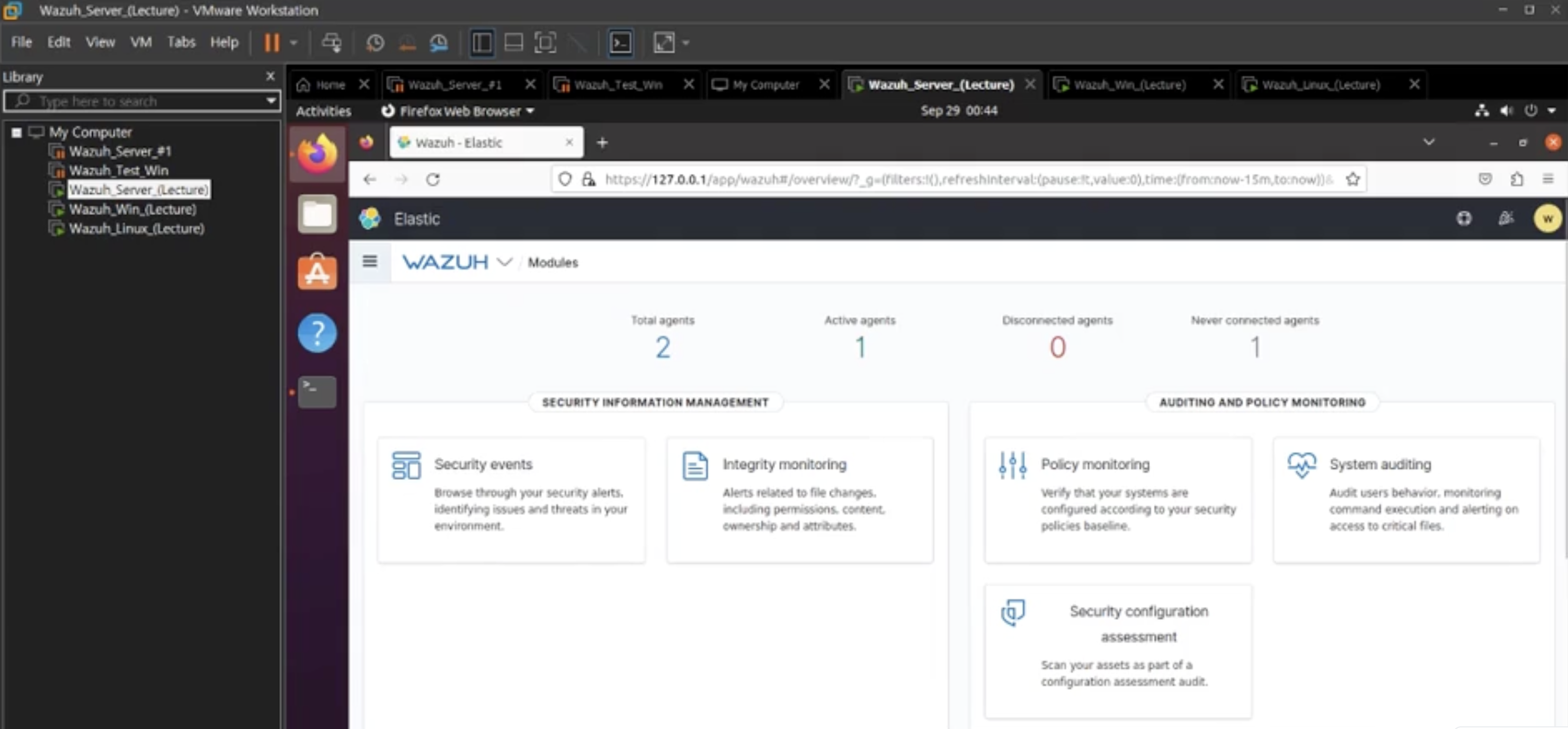Open the Sep 29 00:44 clock
This screenshot has width=1568, height=729.
tap(959, 111)
